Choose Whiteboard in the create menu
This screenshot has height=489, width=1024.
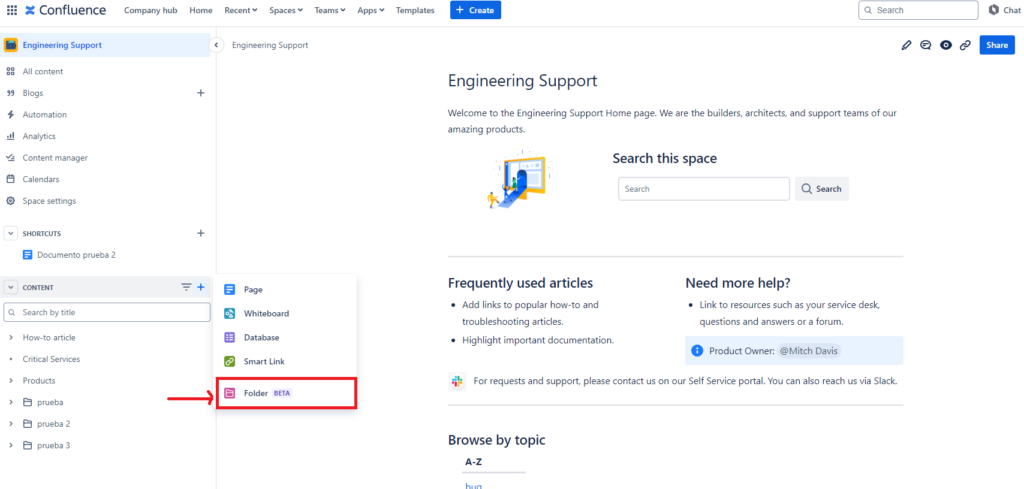(x=265, y=314)
